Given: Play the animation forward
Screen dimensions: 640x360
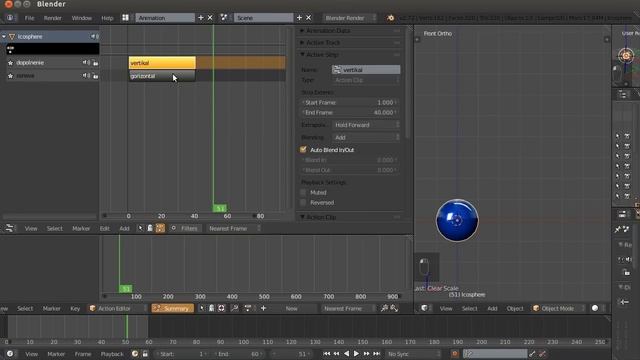Looking at the screenshot, I should (x=356, y=353).
